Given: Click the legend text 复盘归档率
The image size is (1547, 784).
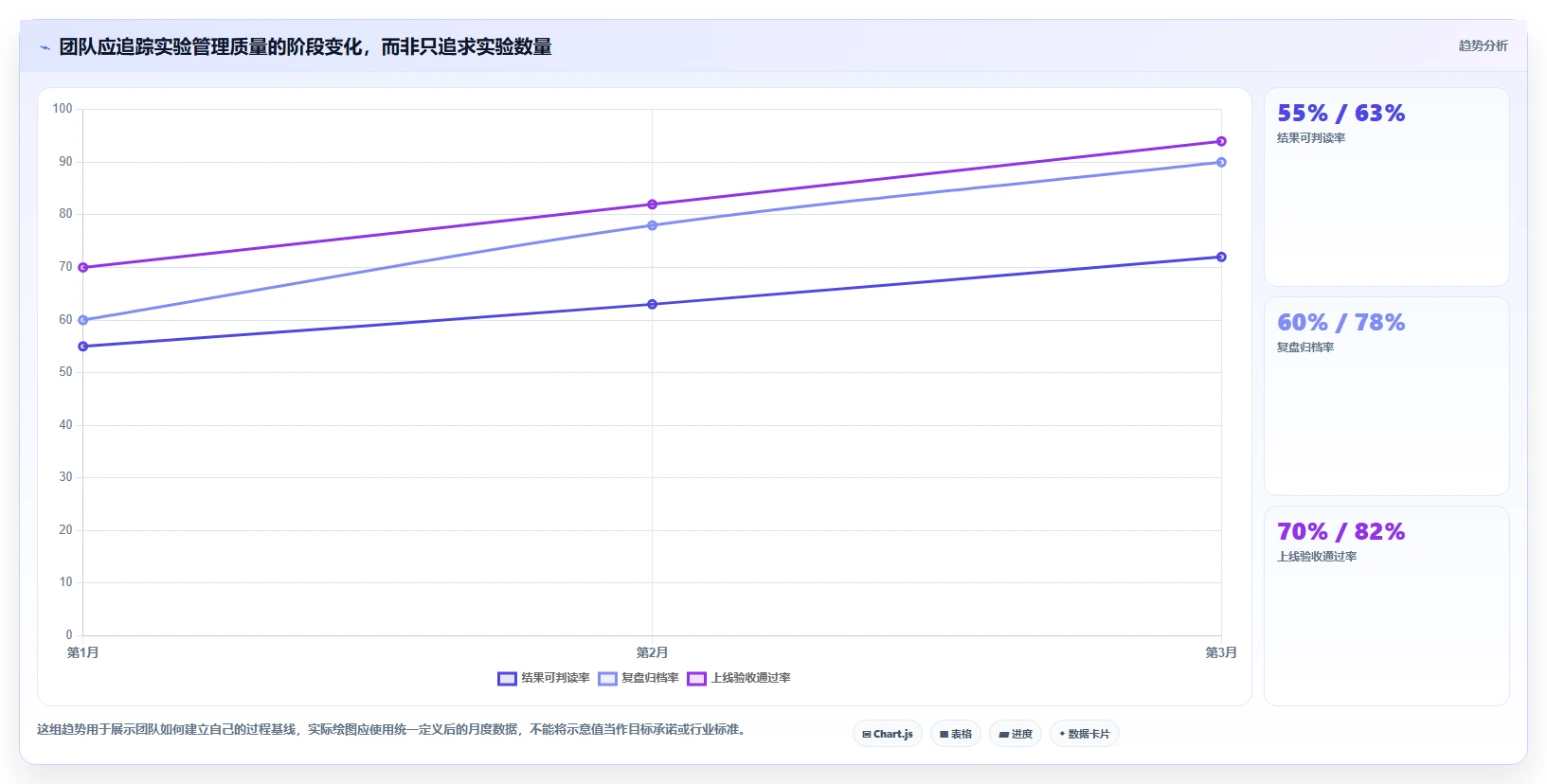Looking at the screenshot, I should click(650, 678).
